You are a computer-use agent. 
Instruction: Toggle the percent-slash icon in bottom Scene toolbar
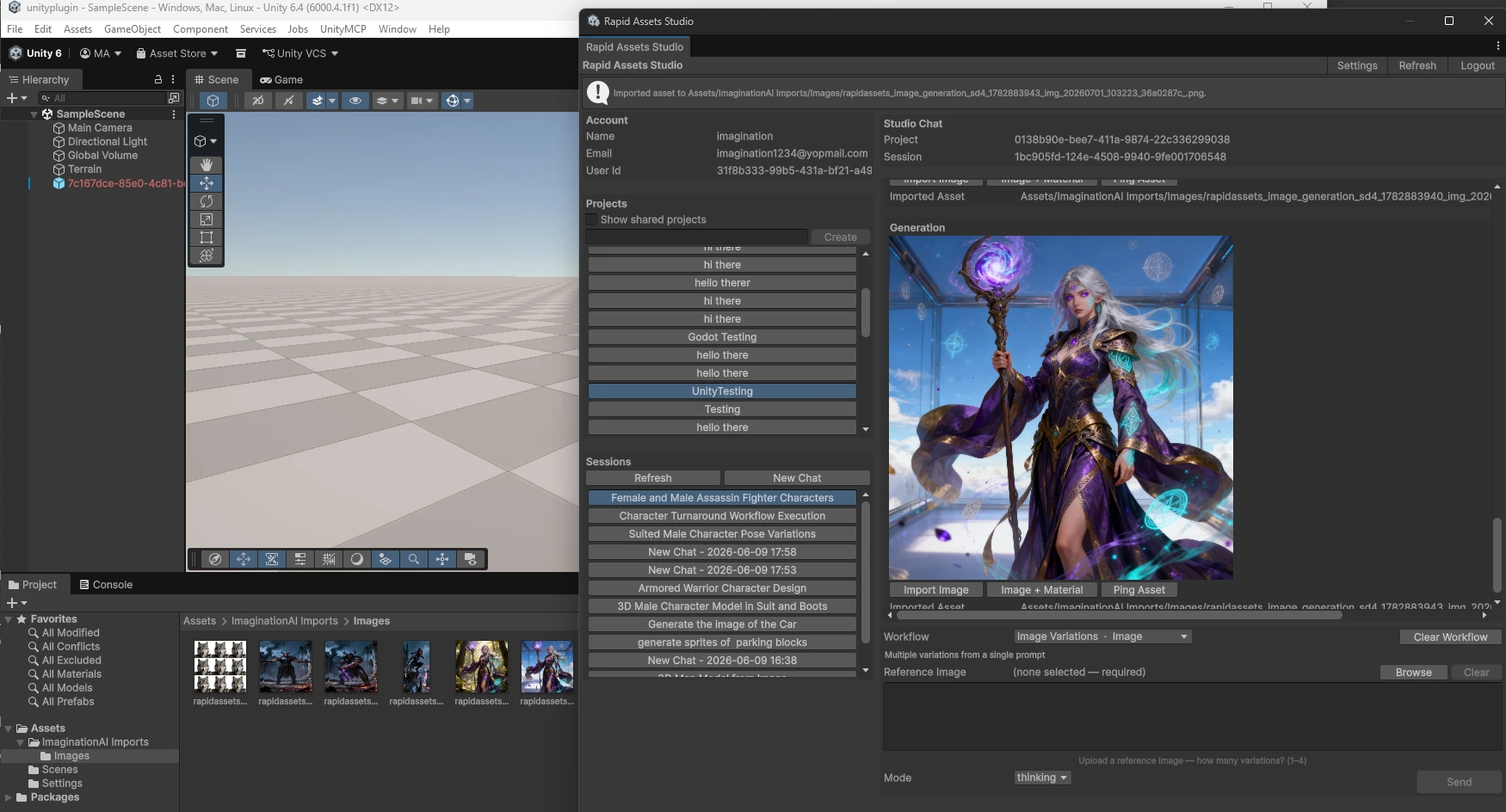tap(272, 559)
